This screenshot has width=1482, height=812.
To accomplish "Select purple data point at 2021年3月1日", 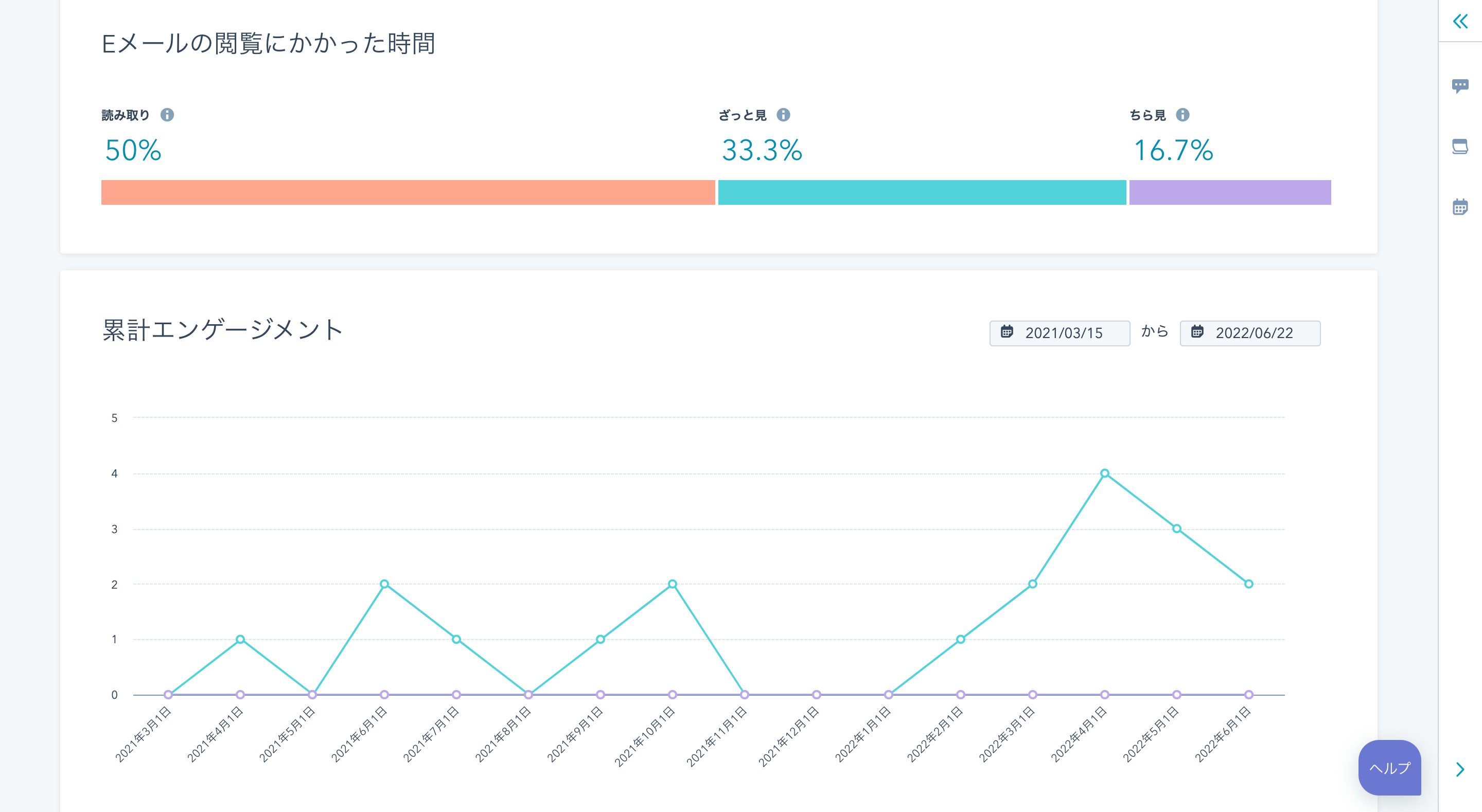I will [x=168, y=695].
